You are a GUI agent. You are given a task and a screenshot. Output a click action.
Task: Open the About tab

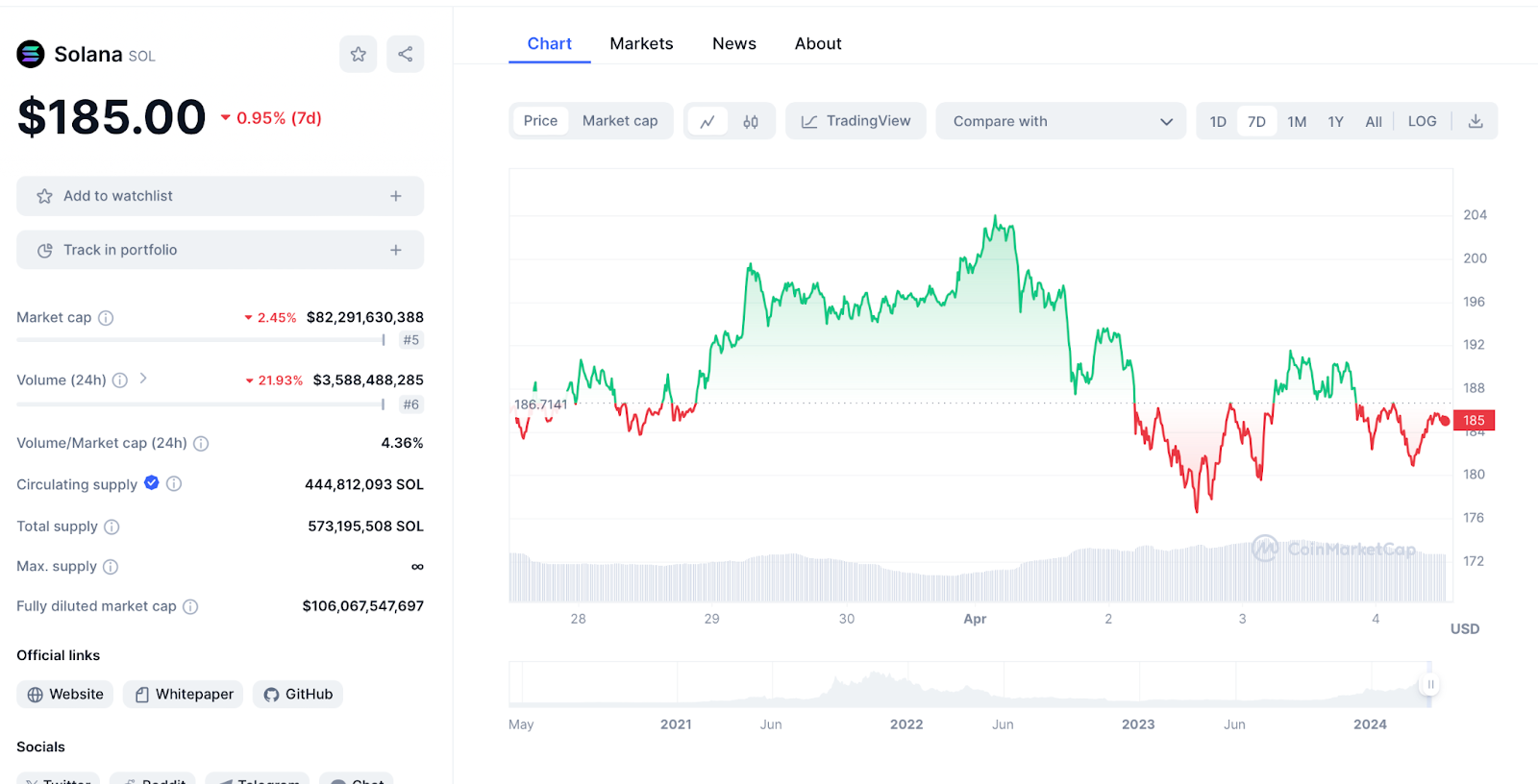(x=818, y=43)
